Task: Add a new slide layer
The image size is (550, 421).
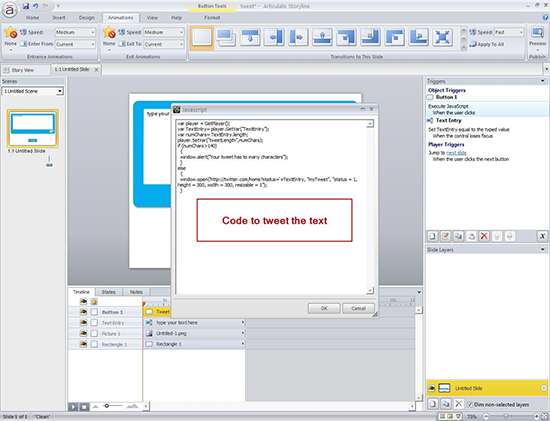Action: pos(433,404)
